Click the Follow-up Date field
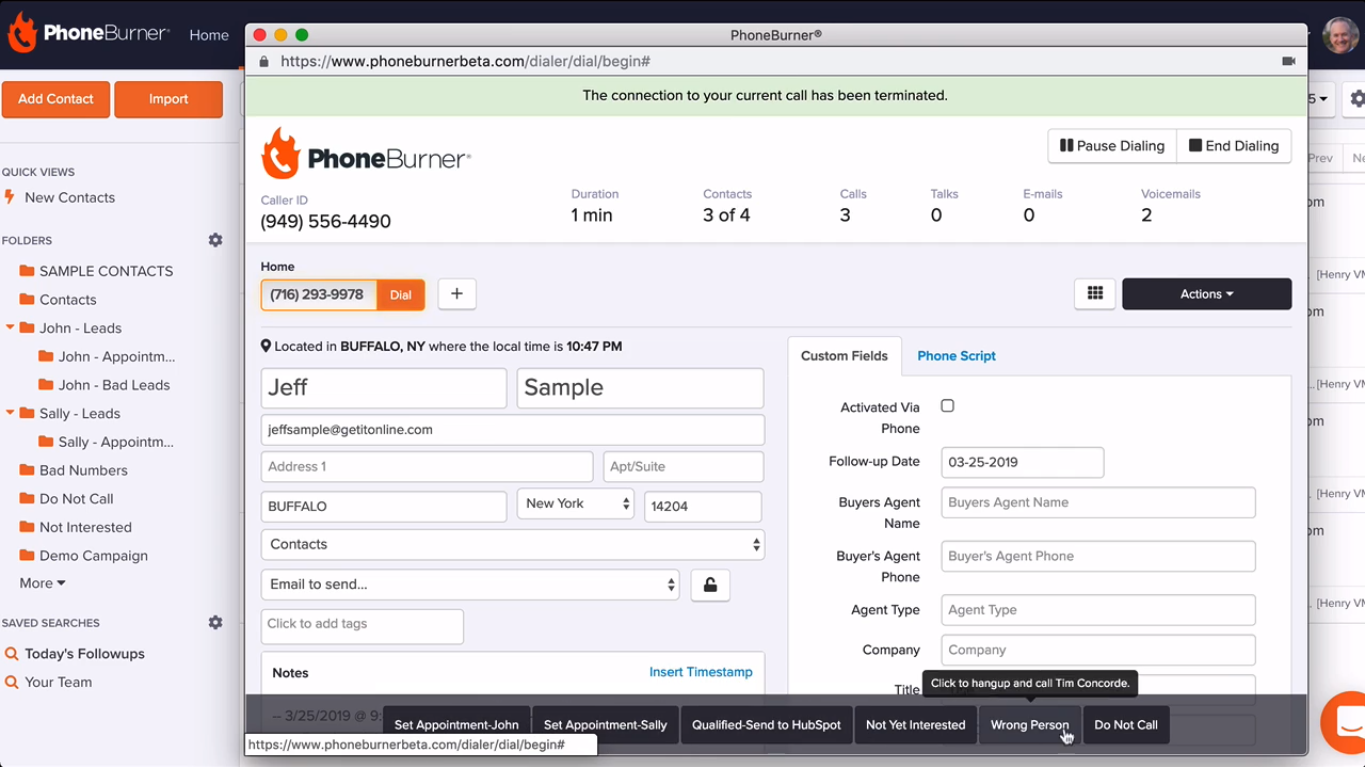 tap(1022, 463)
